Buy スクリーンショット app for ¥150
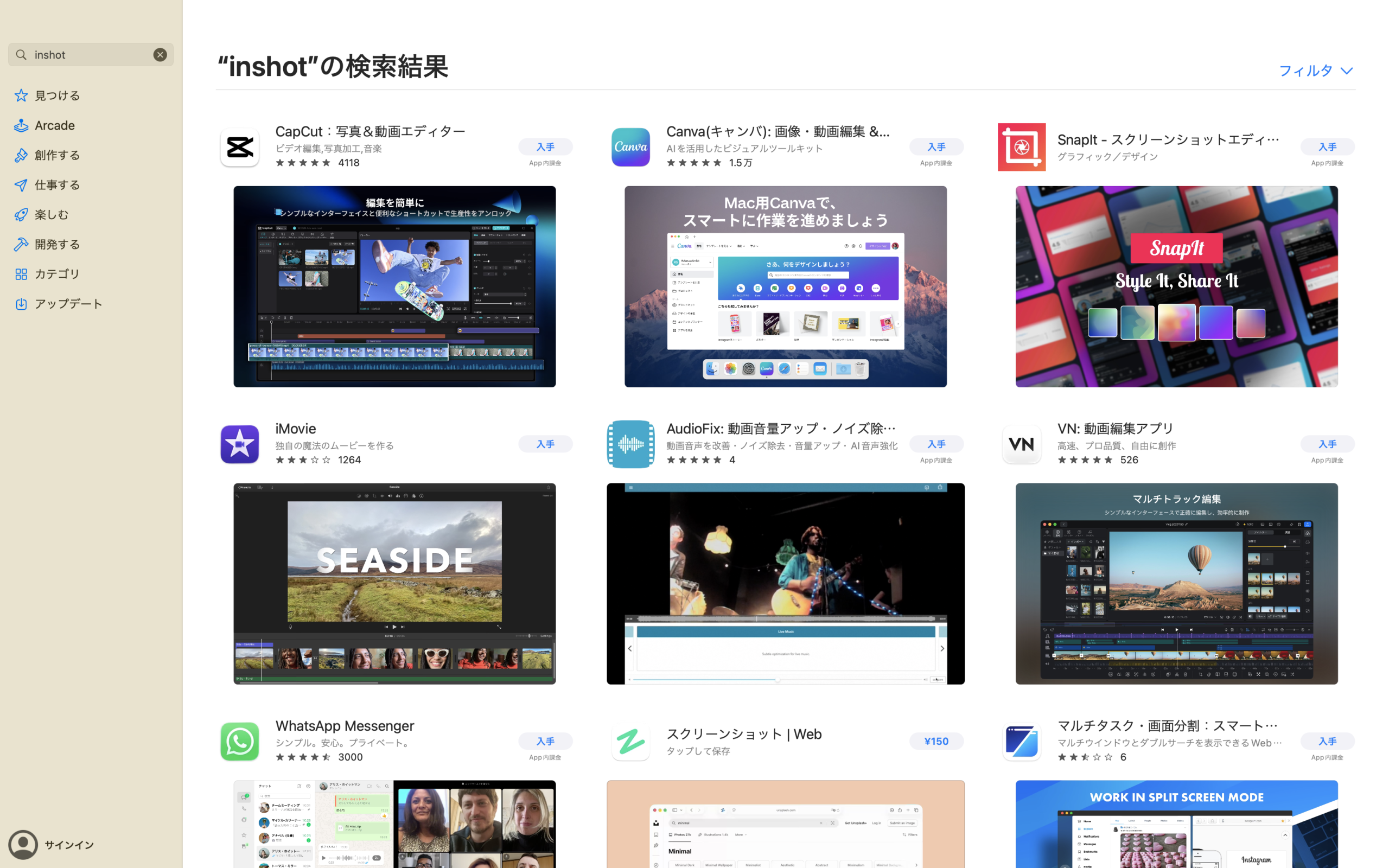 click(x=936, y=742)
